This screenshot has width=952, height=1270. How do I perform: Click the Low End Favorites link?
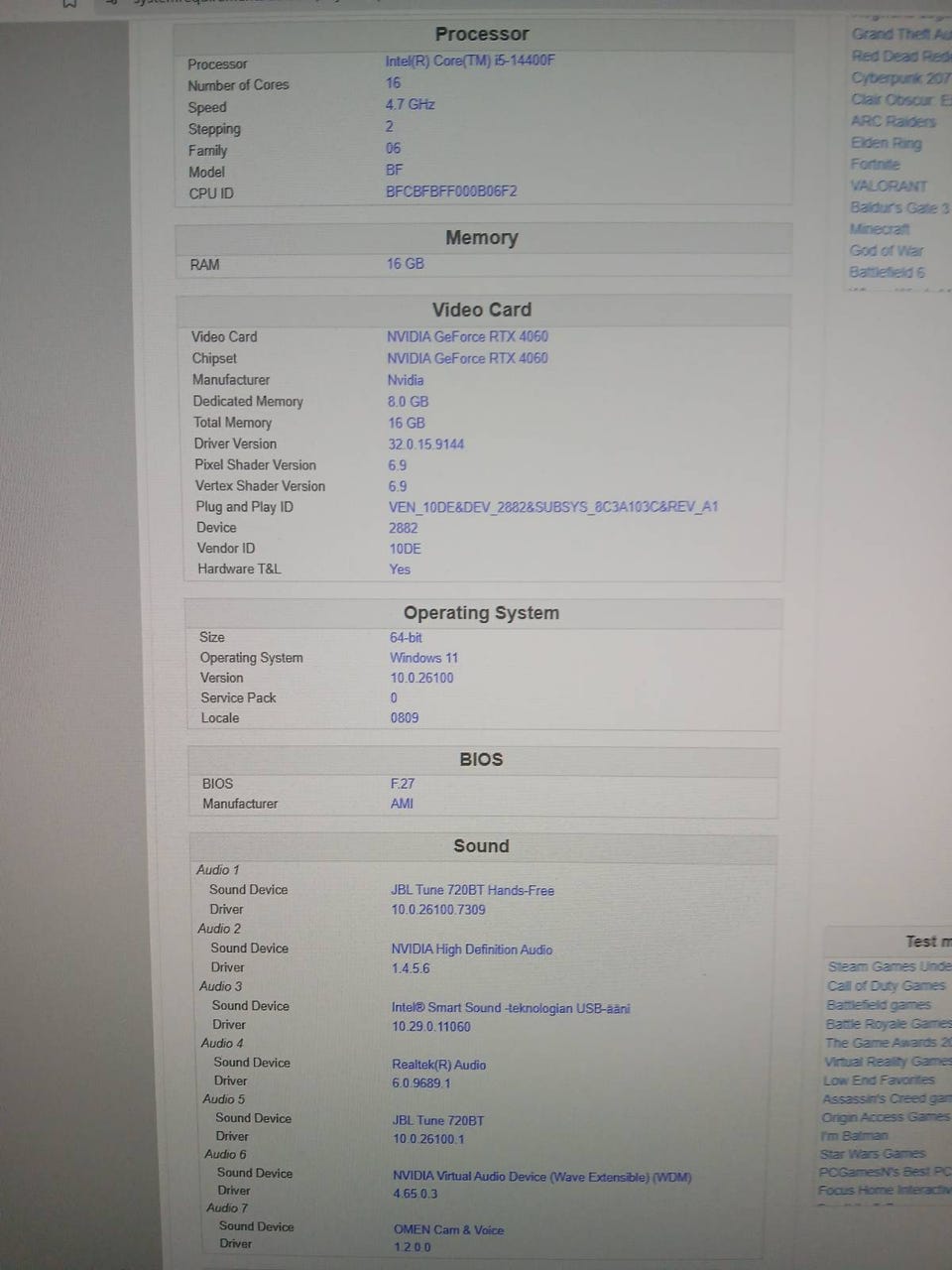coord(879,1079)
